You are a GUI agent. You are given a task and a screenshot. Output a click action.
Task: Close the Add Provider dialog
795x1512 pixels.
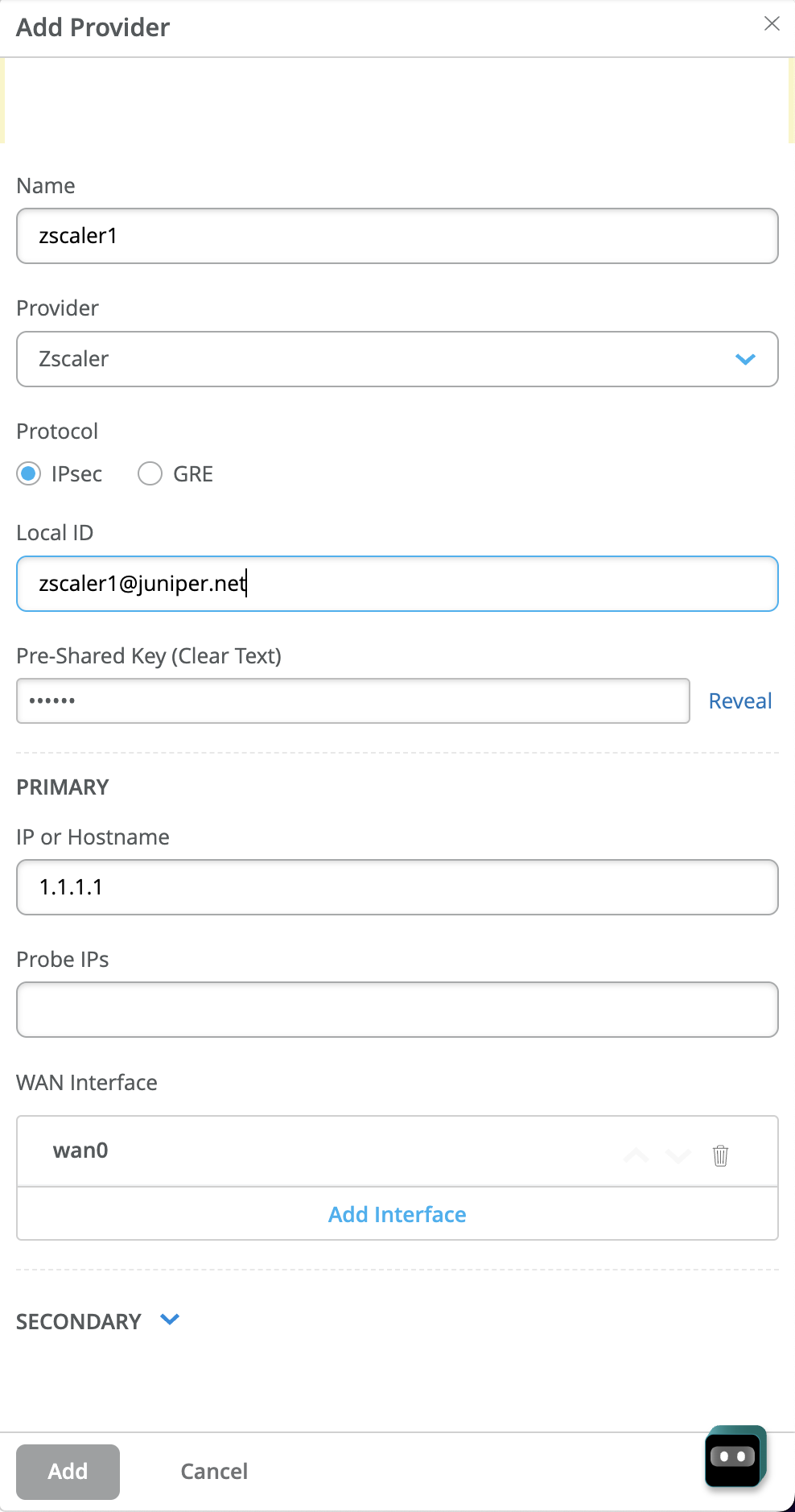pyautogui.click(x=772, y=24)
